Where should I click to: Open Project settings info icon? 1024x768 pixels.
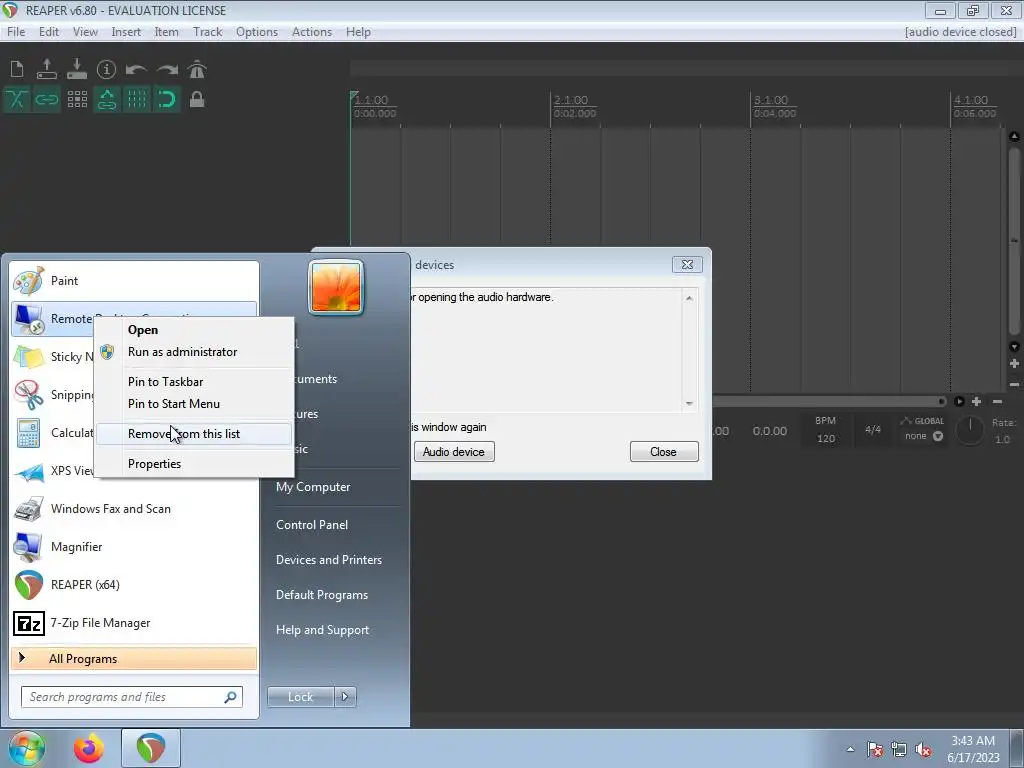[x=106, y=69]
